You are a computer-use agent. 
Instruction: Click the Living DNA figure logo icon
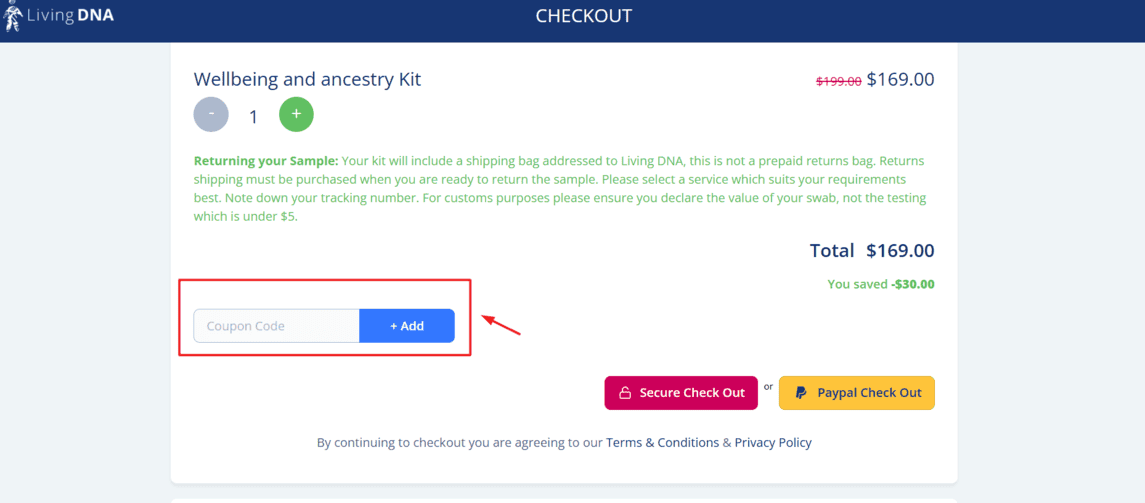click(x=13, y=15)
